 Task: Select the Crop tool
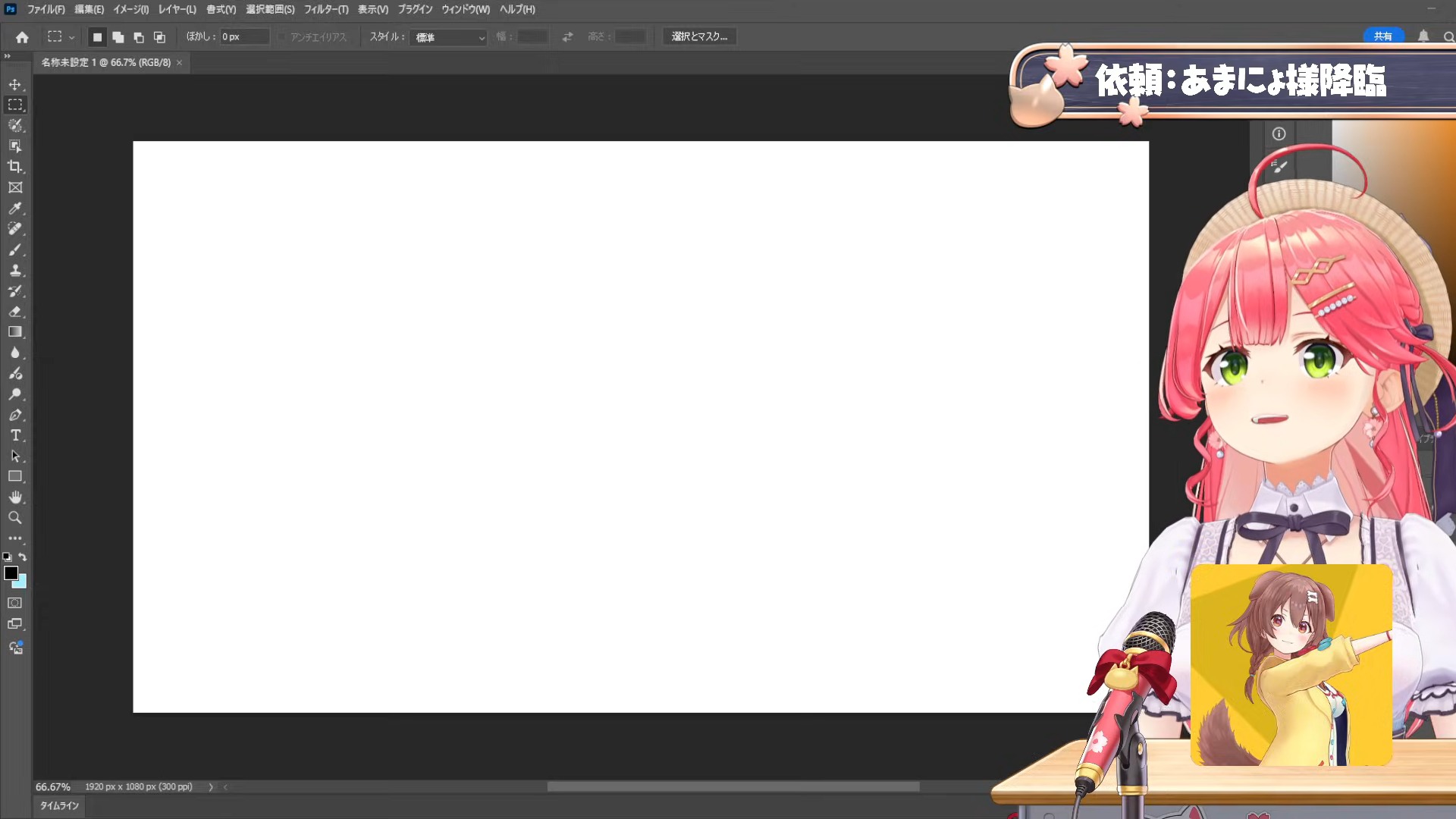tap(15, 166)
